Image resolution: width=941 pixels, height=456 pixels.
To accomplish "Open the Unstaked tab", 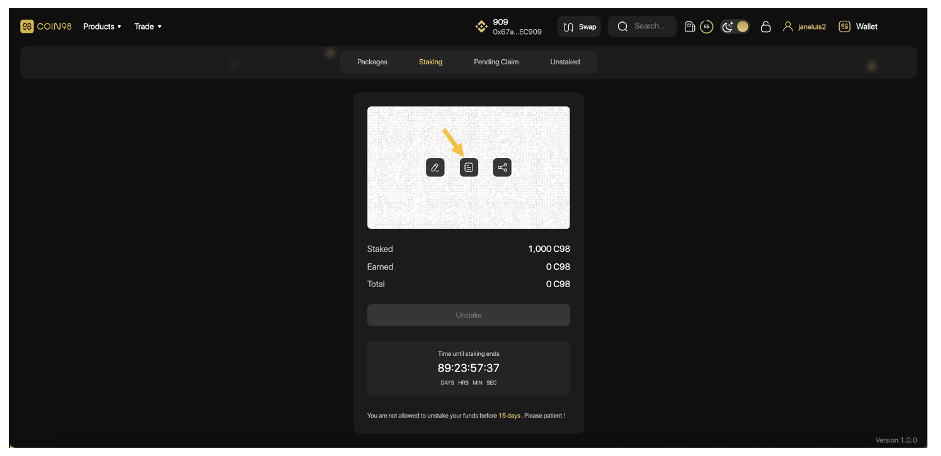I will (x=565, y=62).
